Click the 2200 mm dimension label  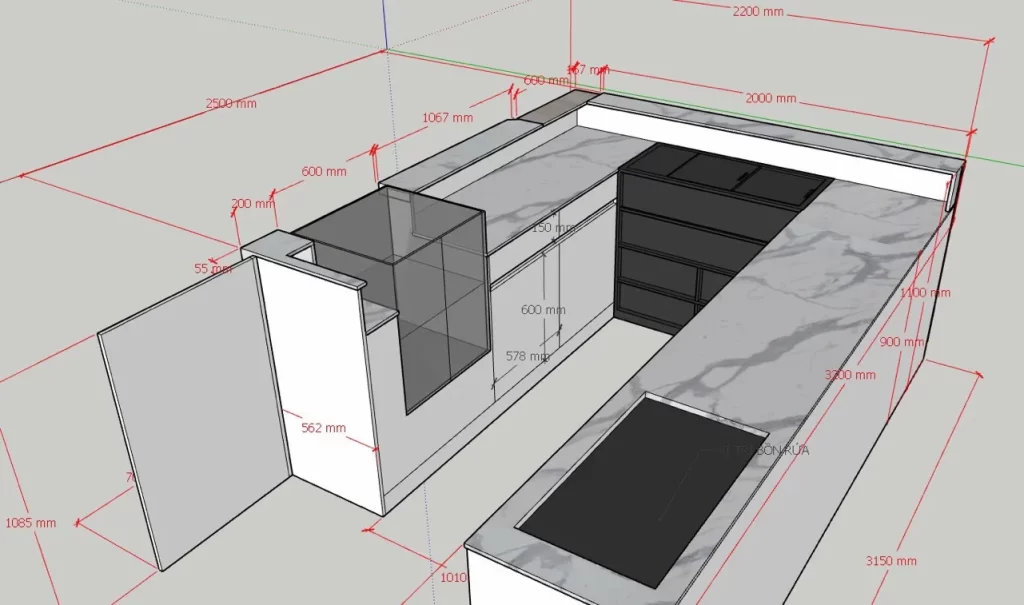click(758, 13)
